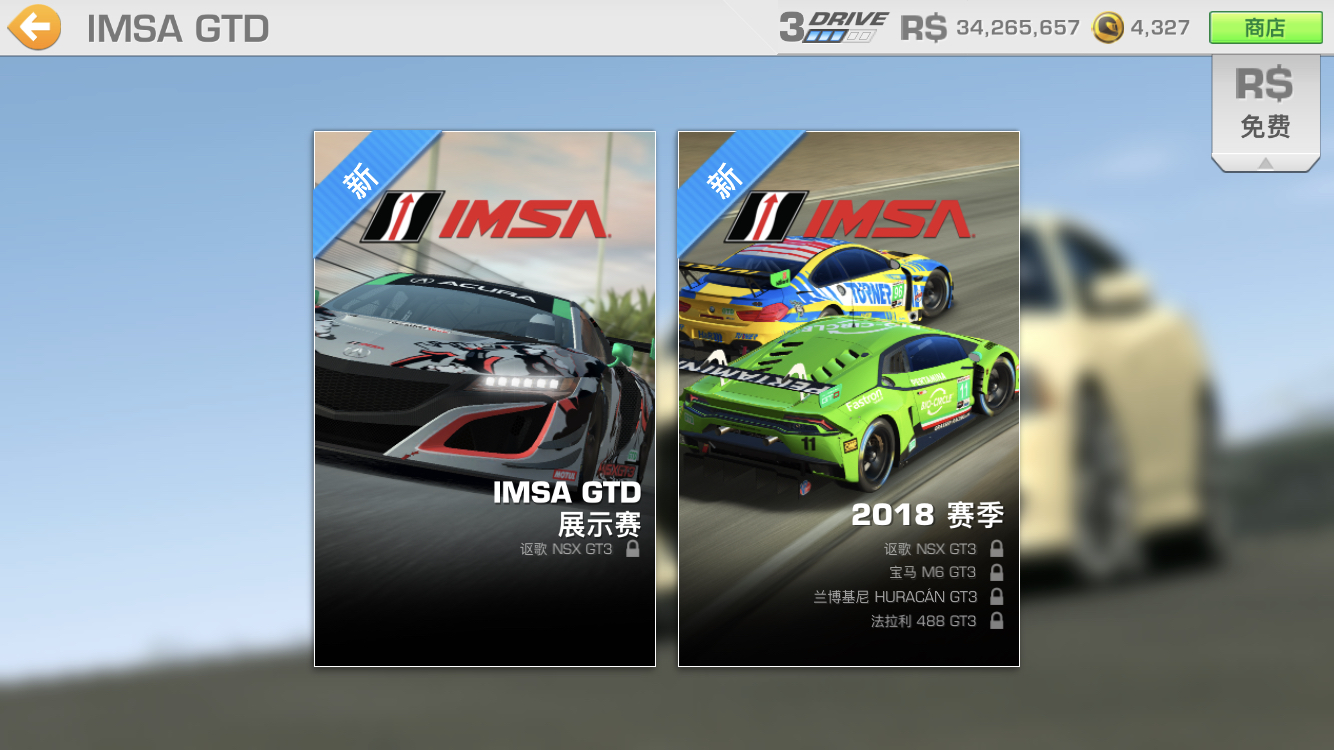
Task: Tap the gold coin currency icon
Action: point(1108,27)
